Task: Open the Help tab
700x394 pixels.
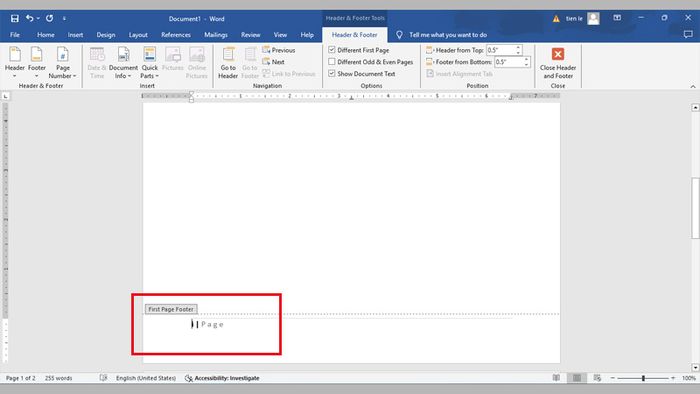Action: (x=307, y=35)
